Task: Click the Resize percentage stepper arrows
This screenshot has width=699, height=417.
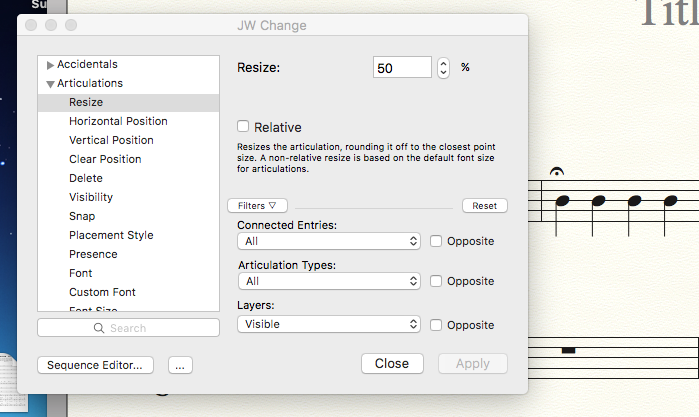Action: click(444, 68)
